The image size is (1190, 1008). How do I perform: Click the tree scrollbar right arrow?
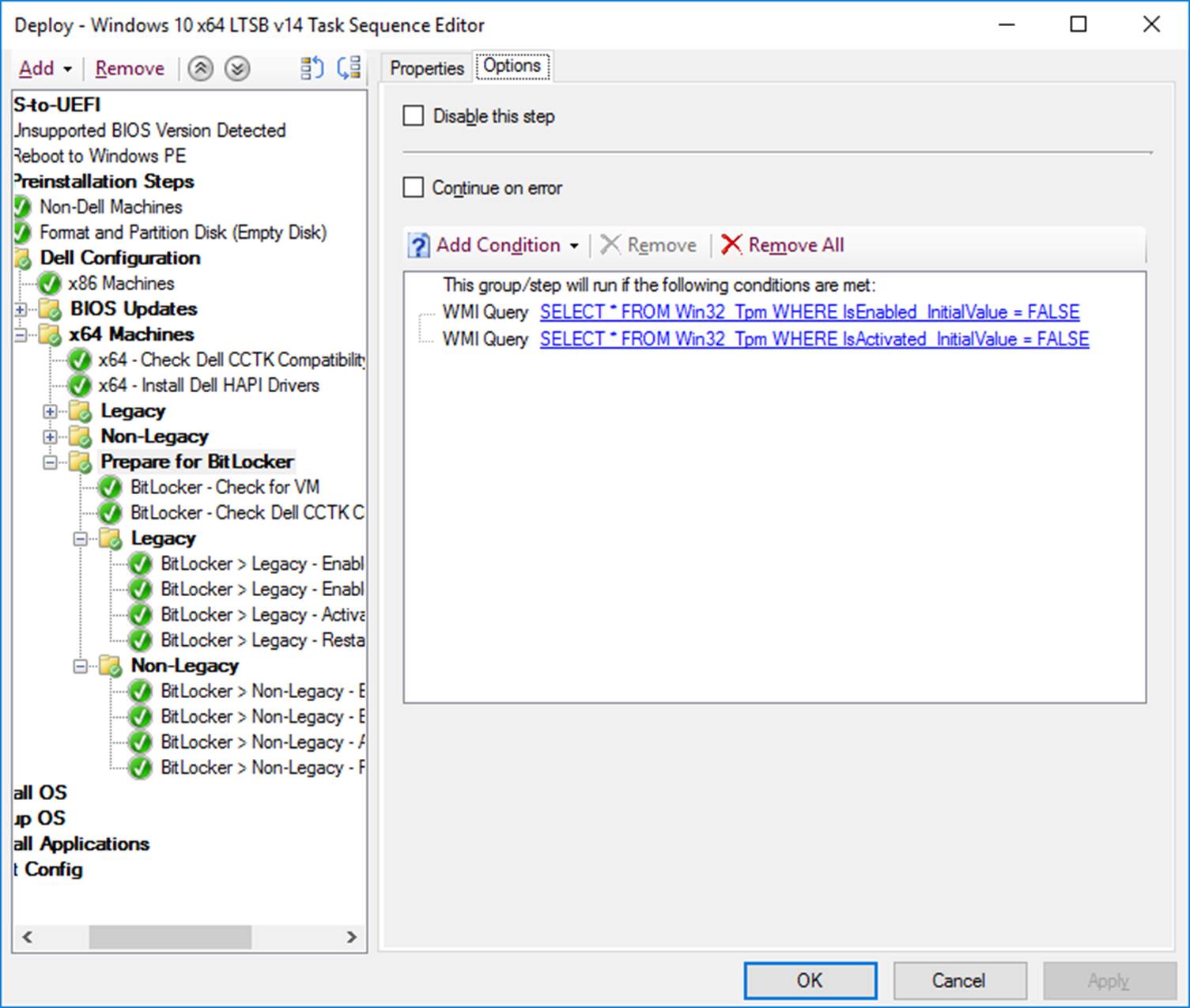tap(352, 937)
